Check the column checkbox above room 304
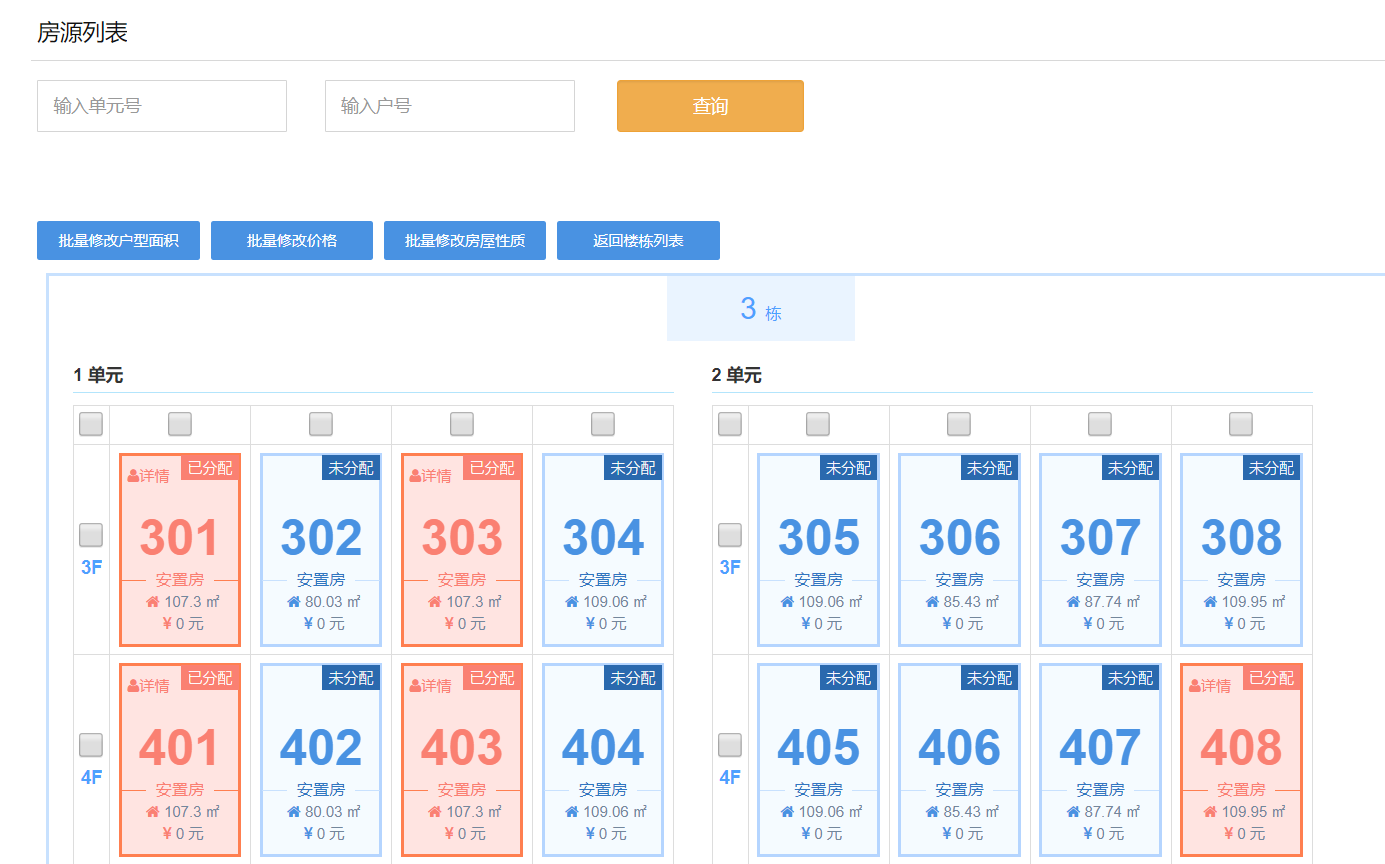 (x=603, y=424)
